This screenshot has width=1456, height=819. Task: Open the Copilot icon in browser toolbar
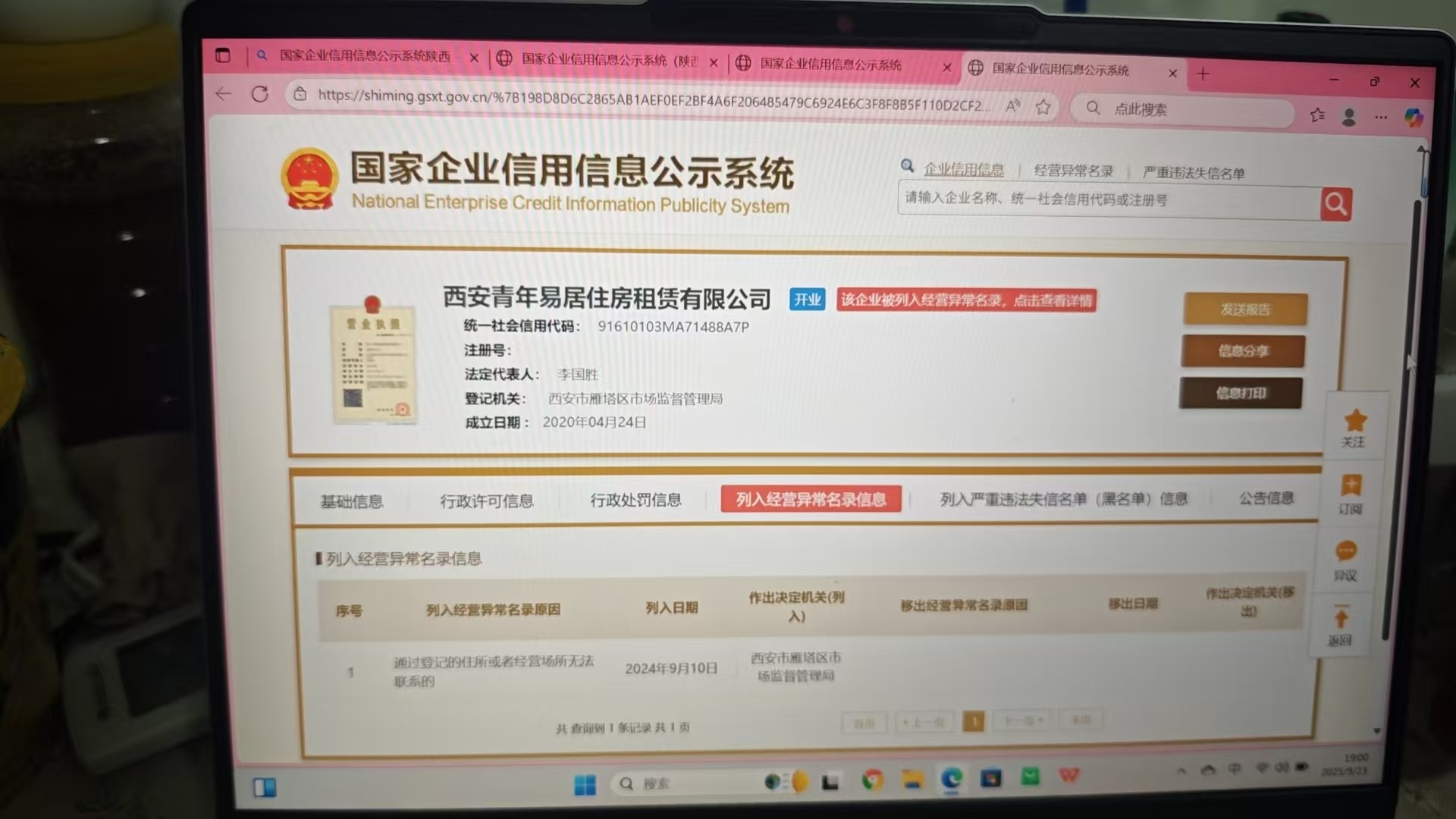click(1413, 118)
